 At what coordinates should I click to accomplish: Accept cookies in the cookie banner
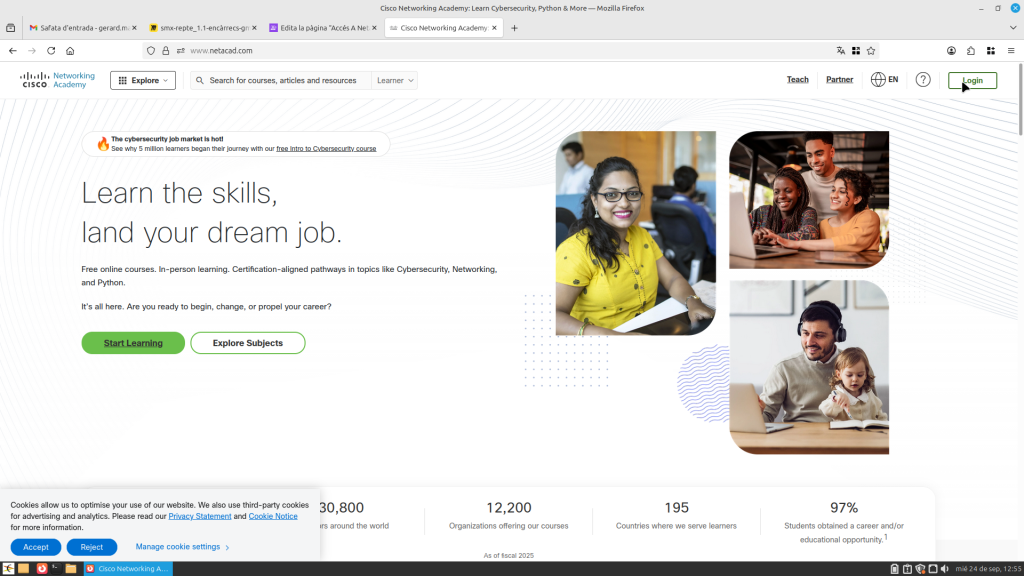36,547
